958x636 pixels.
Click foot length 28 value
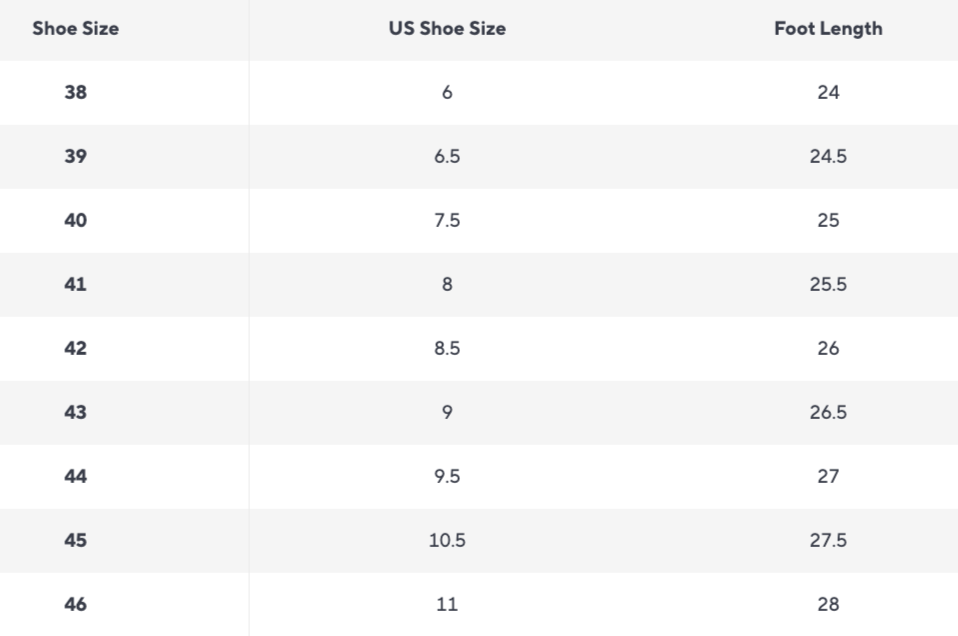coord(828,605)
